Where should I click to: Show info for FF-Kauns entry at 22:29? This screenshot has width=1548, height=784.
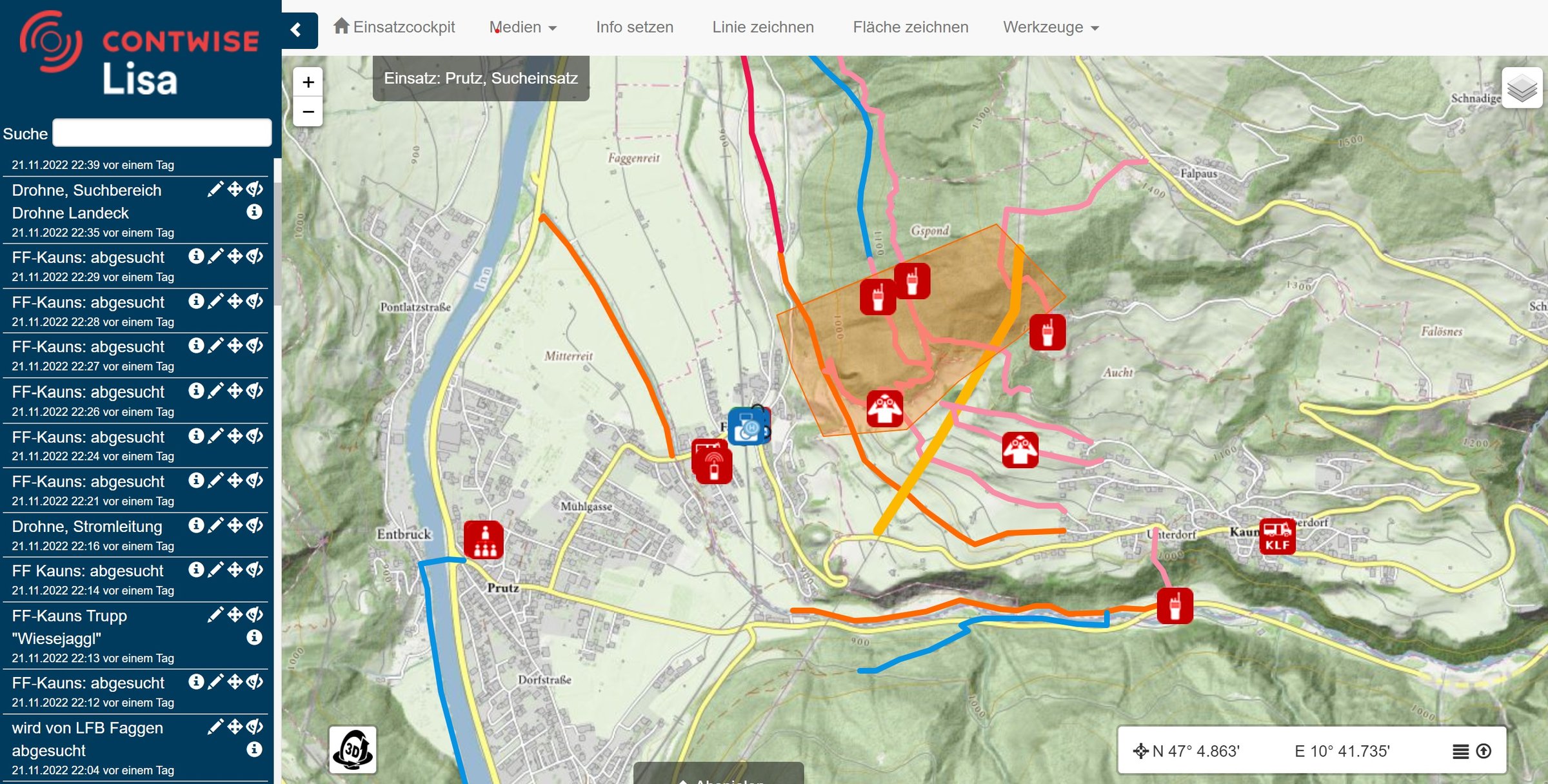(196, 256)
